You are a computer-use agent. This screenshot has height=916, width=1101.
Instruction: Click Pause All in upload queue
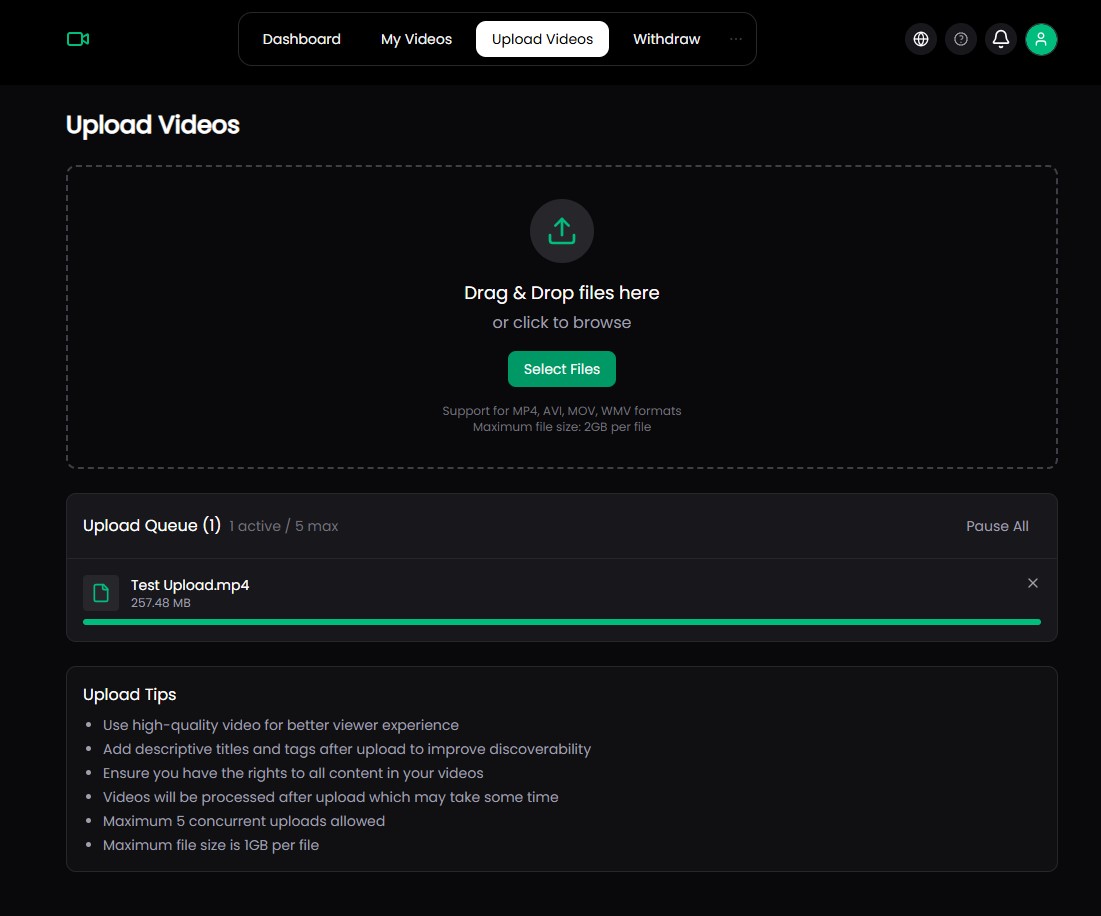click(997, 526)
